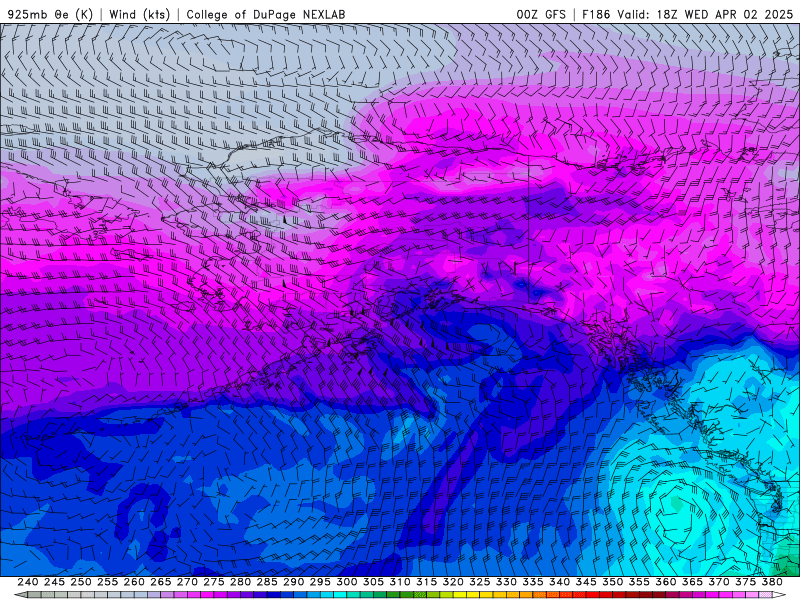Select the 370 legend value
The height and width of the screenshot is (600, 800).
point(719,582)
